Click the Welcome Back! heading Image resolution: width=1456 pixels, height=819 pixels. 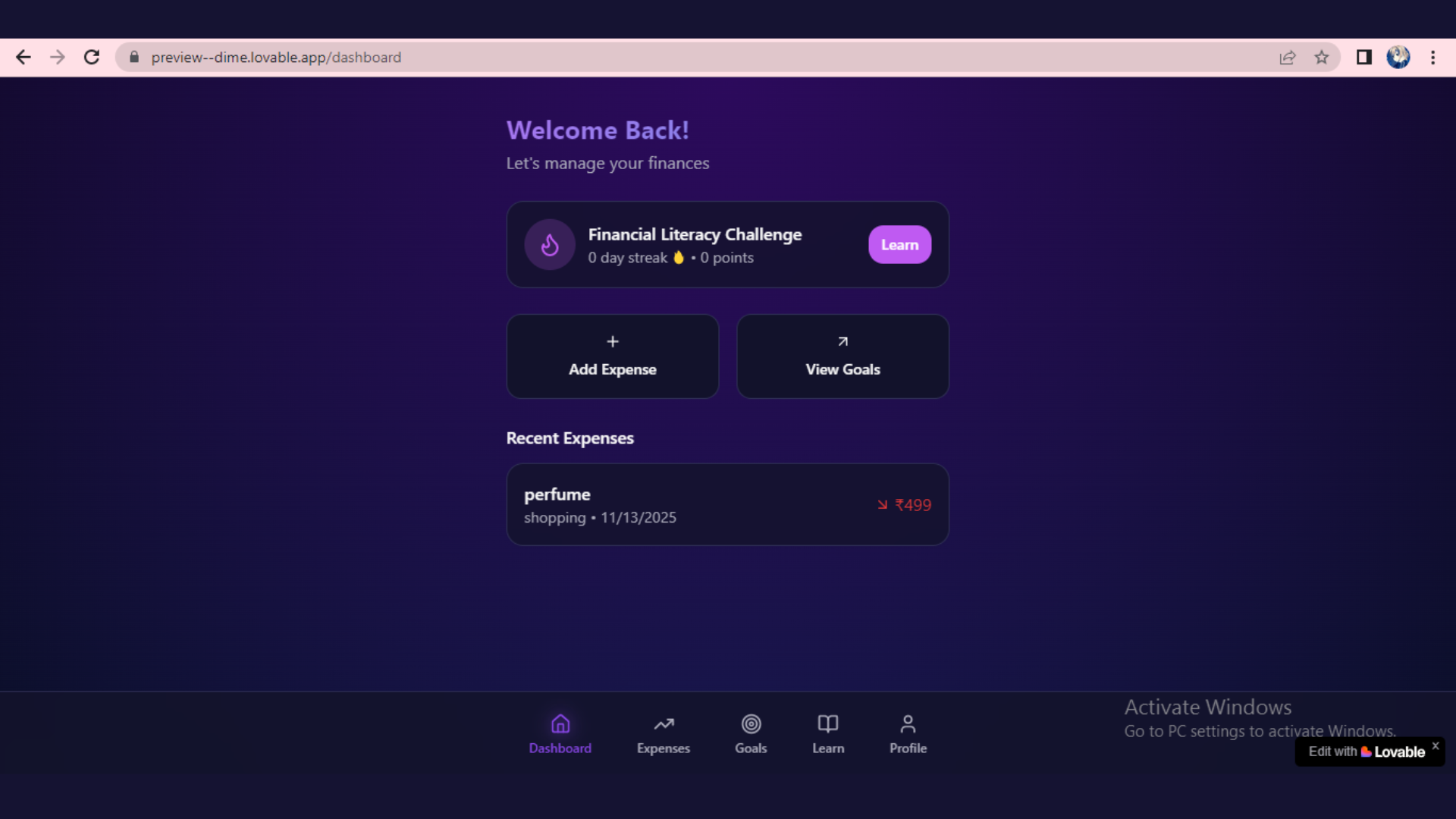tap(598, 130)
